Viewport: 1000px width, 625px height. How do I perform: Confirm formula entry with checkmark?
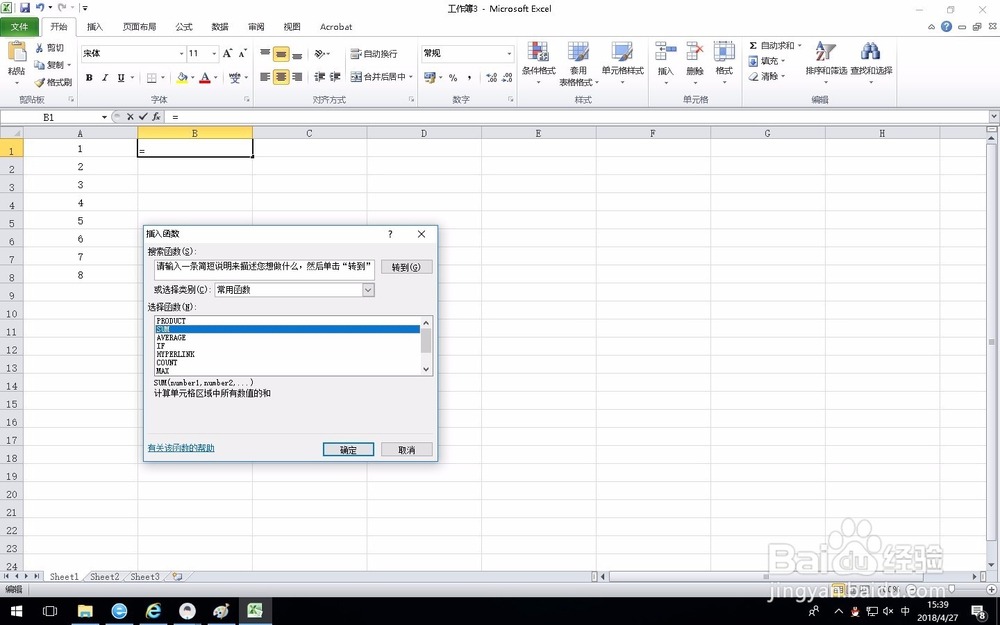(x=143, y=117)
